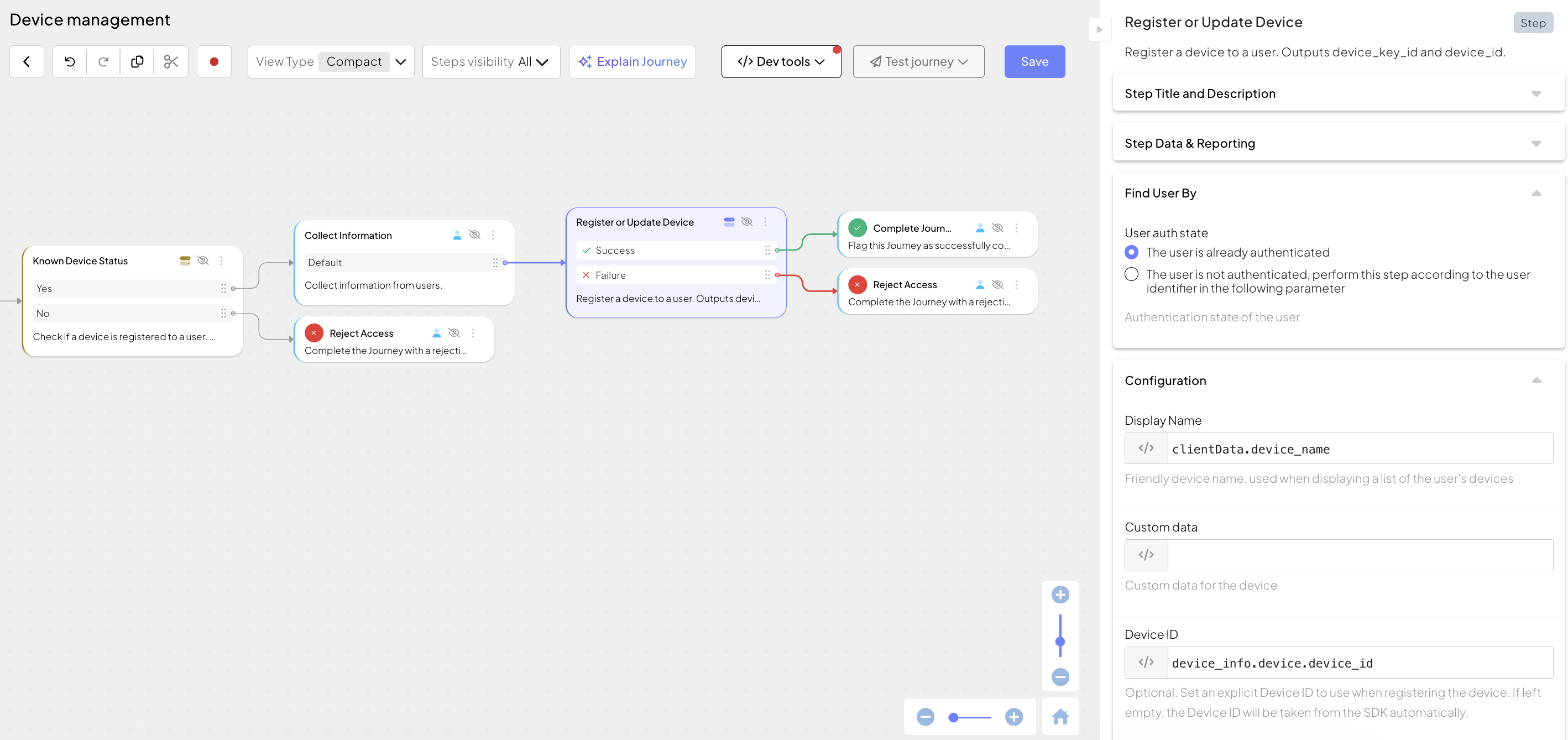Open the Known Device Status three-dot menu

(x=222, y=260)
